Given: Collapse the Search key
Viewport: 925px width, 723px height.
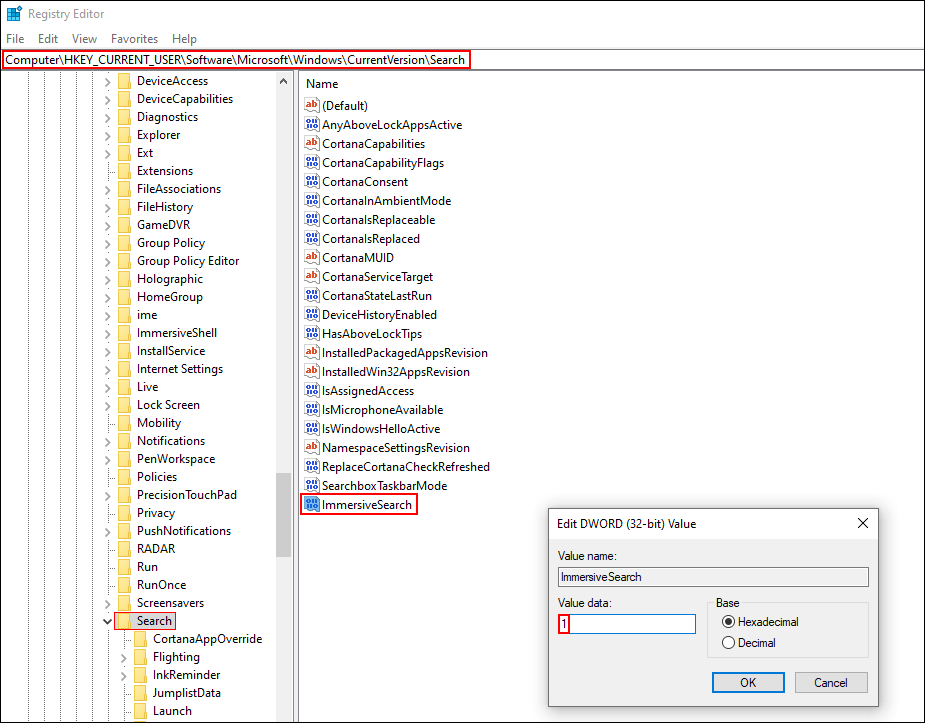Looking at the screenshot, I should pos(107,621).
